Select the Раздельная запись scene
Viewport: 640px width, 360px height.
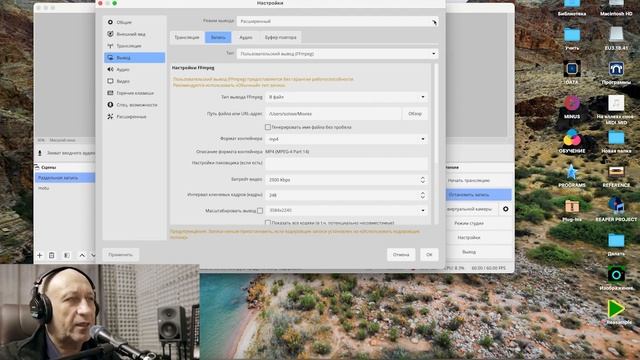click(x=65, y=178)
